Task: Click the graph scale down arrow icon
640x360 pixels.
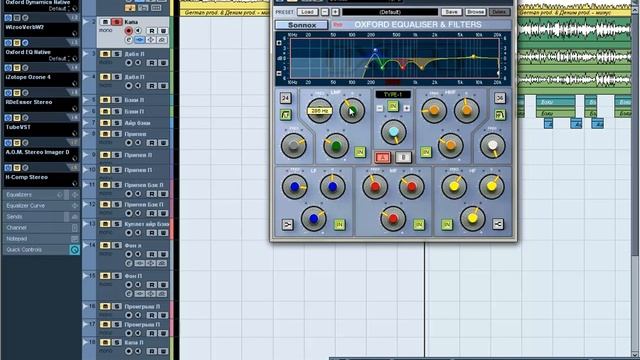Action: [279, 74]
